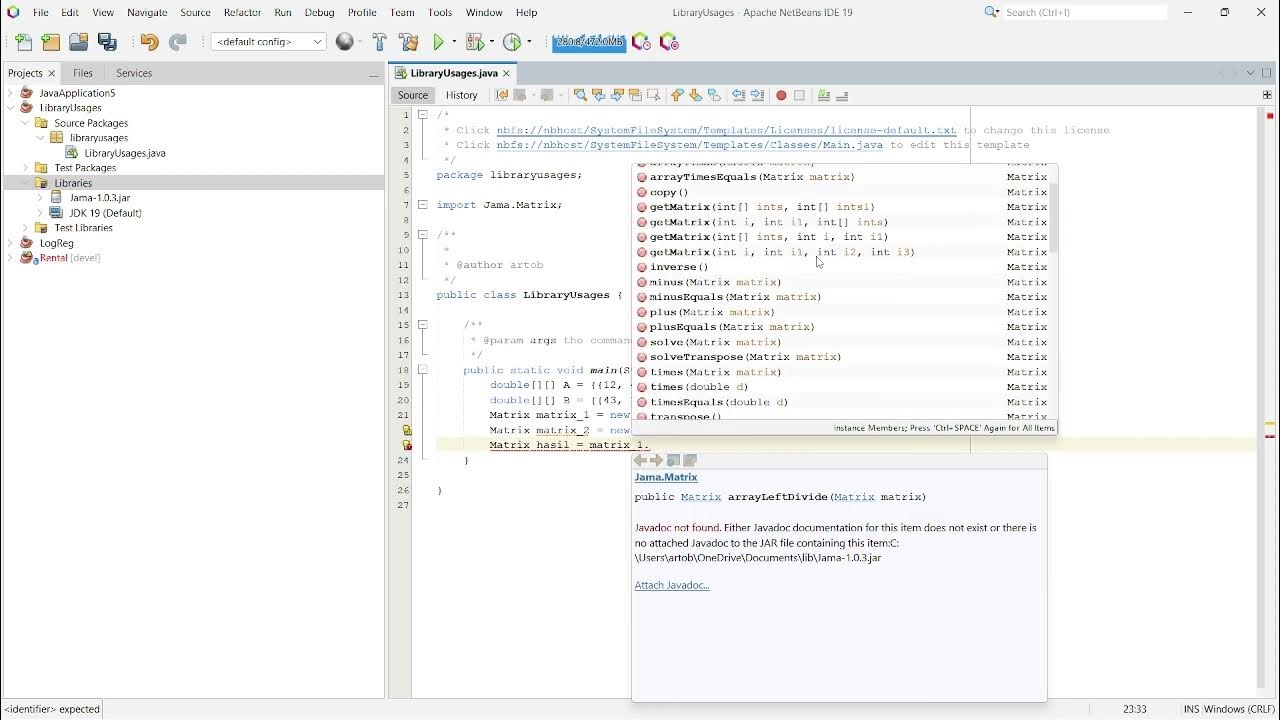Click the Find Previous Occurrence icon
The width and height of the screenshot is (1280, 720).
598,95
